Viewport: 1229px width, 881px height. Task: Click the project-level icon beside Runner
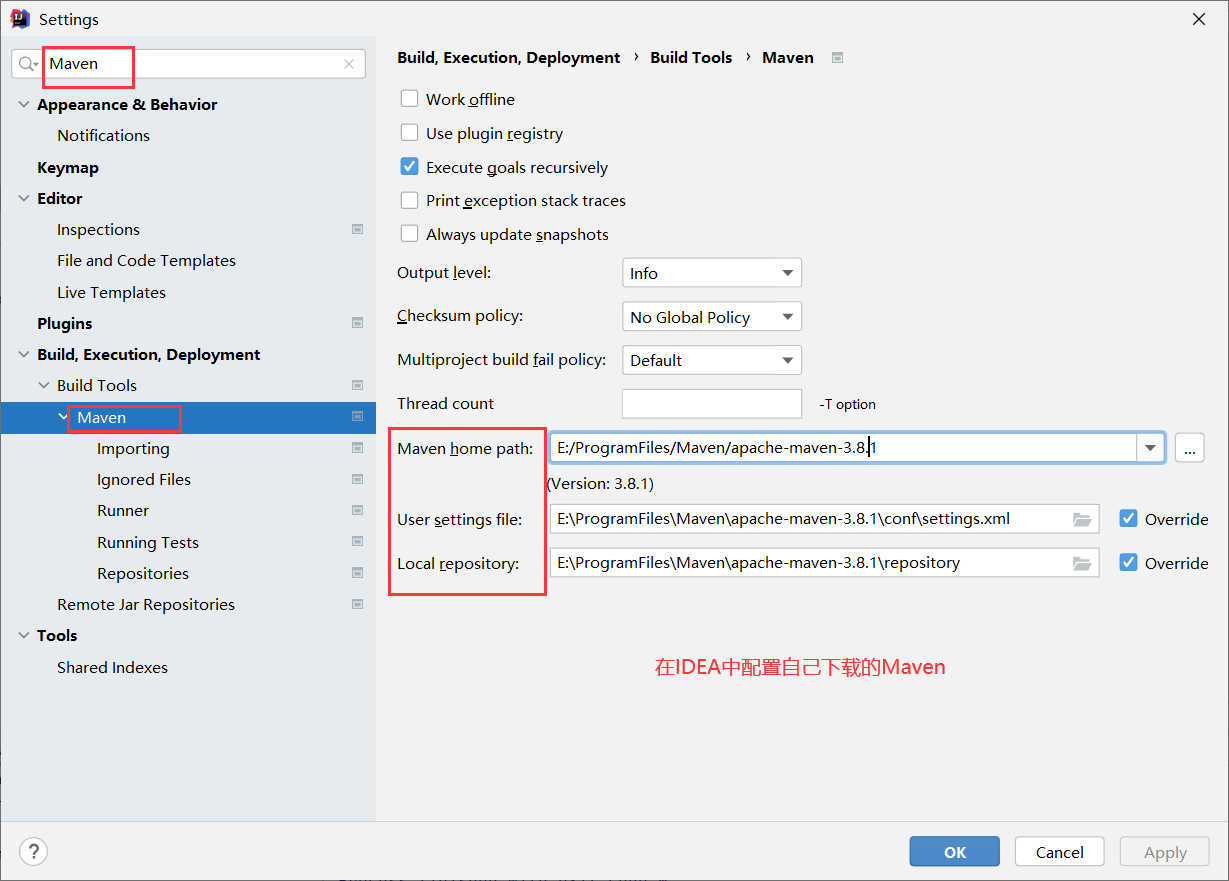coord(357,510)
